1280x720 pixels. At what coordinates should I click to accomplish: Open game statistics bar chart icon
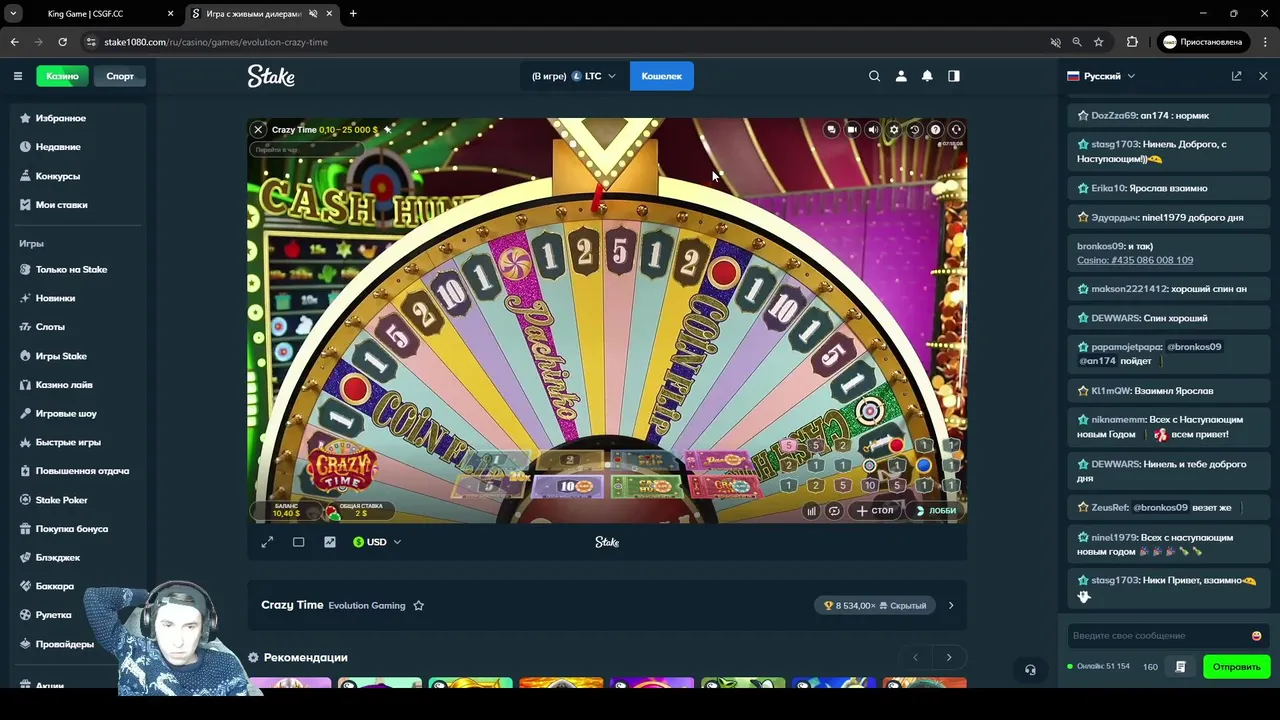pyautogui.click(x=811, y=511)
